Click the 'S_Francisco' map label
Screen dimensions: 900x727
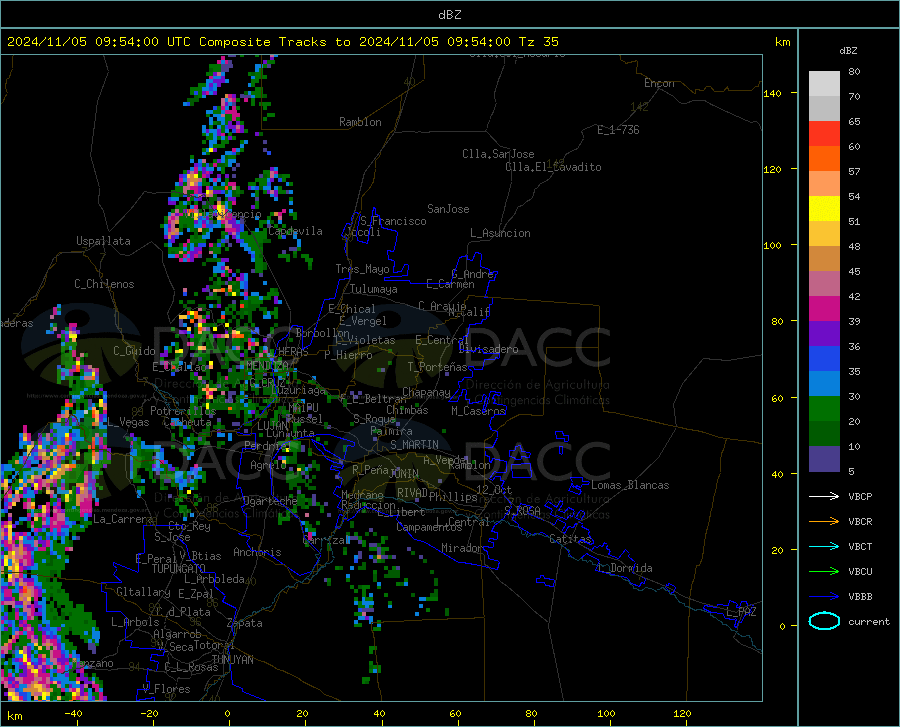tap(393, 221)
